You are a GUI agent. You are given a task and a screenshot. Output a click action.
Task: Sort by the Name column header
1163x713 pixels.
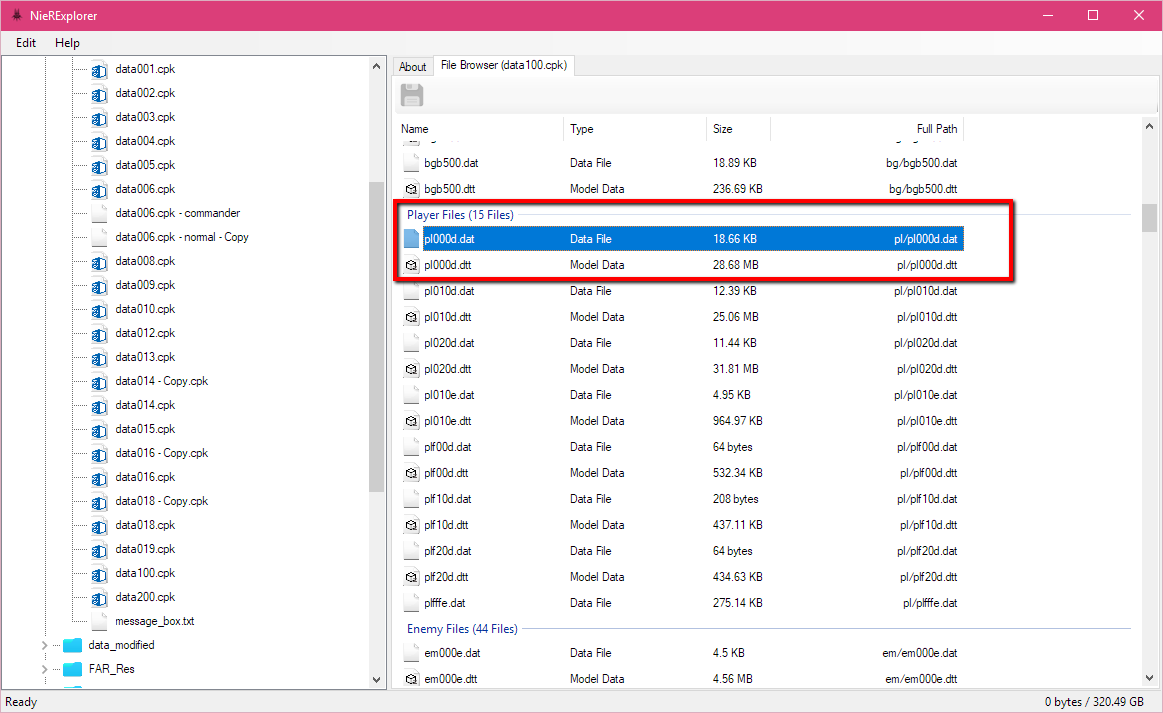point(480,128)
